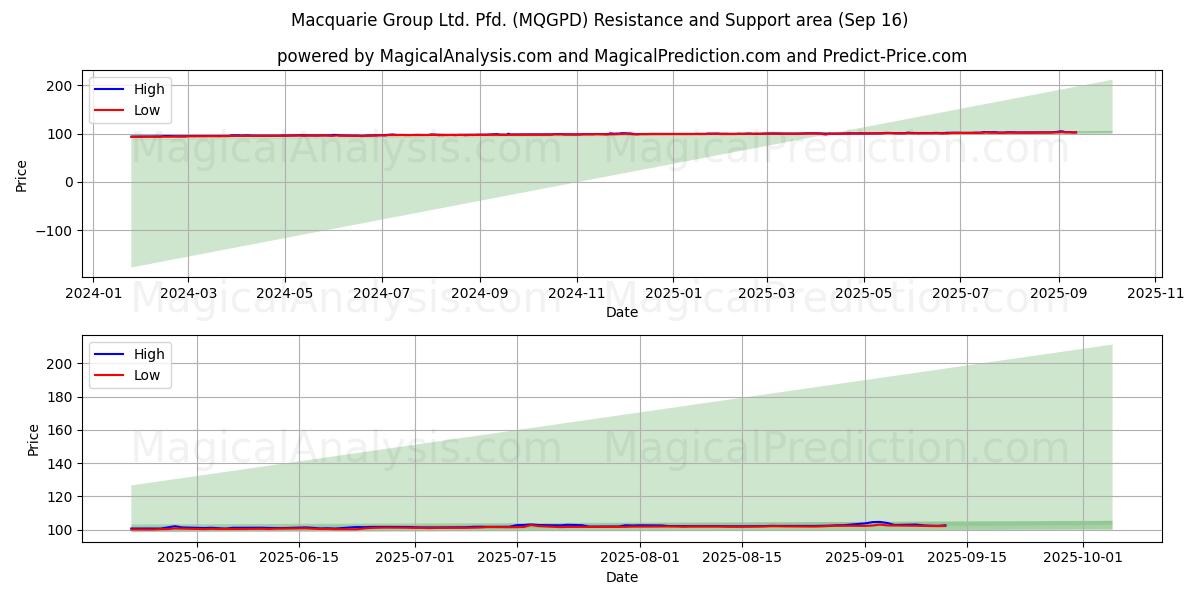Click the 2025-03 tick label
The width and height of the screenshot is (1200, 600).
(x=767, y=293)
